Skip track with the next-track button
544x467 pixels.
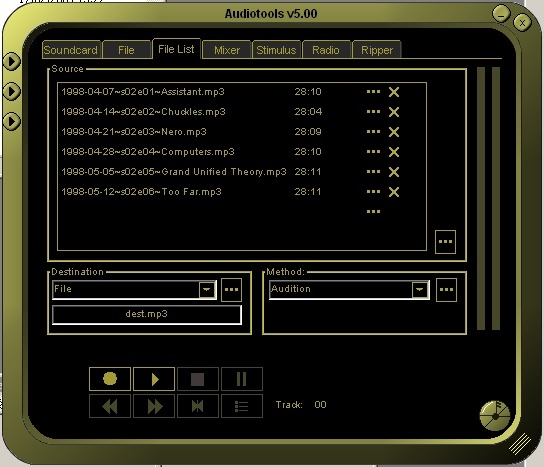coord(198,406)
